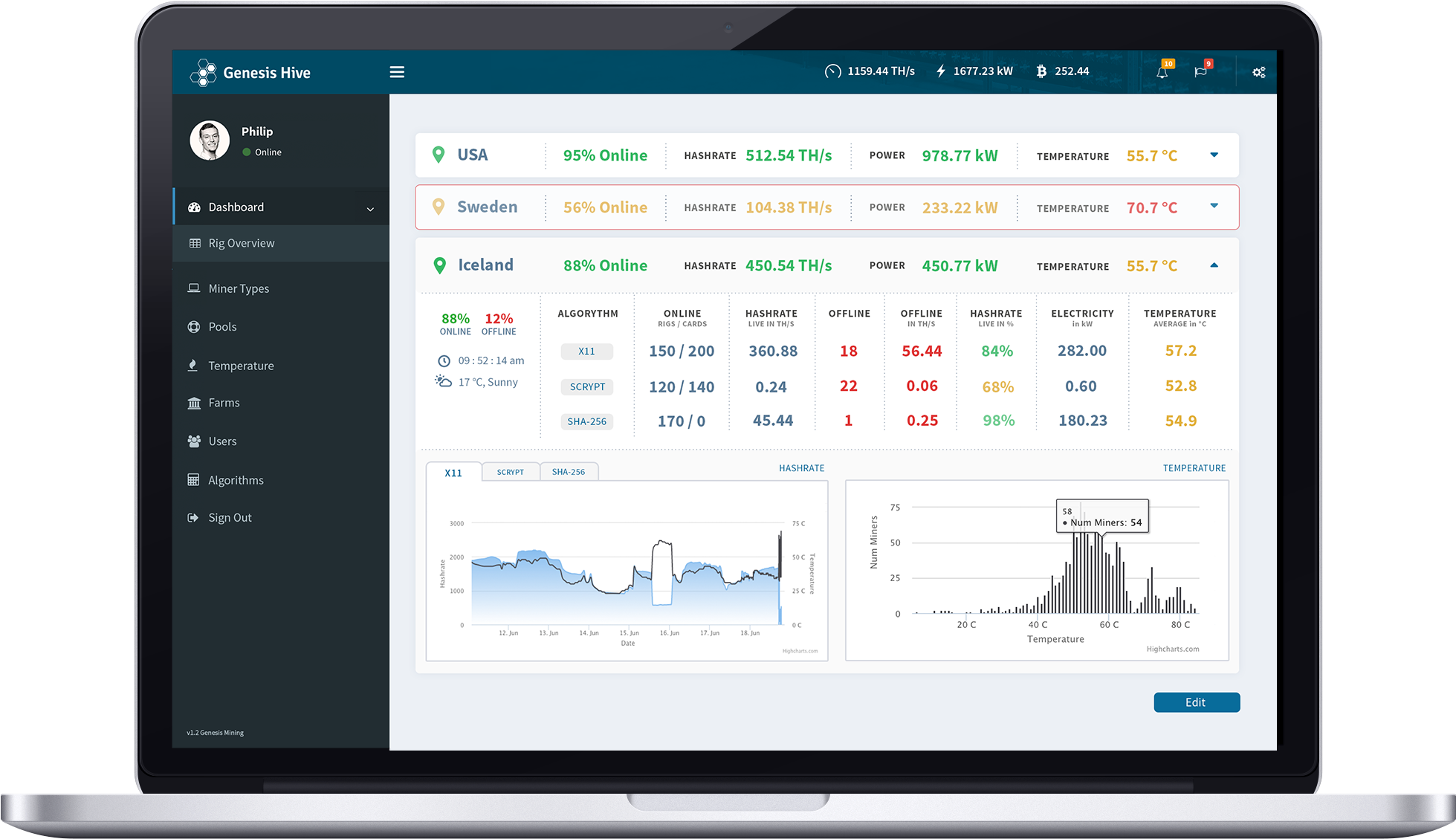Collapse the Dashboard sidebar menu chevron
The image size is (1456, 839).
click(370, 209)
